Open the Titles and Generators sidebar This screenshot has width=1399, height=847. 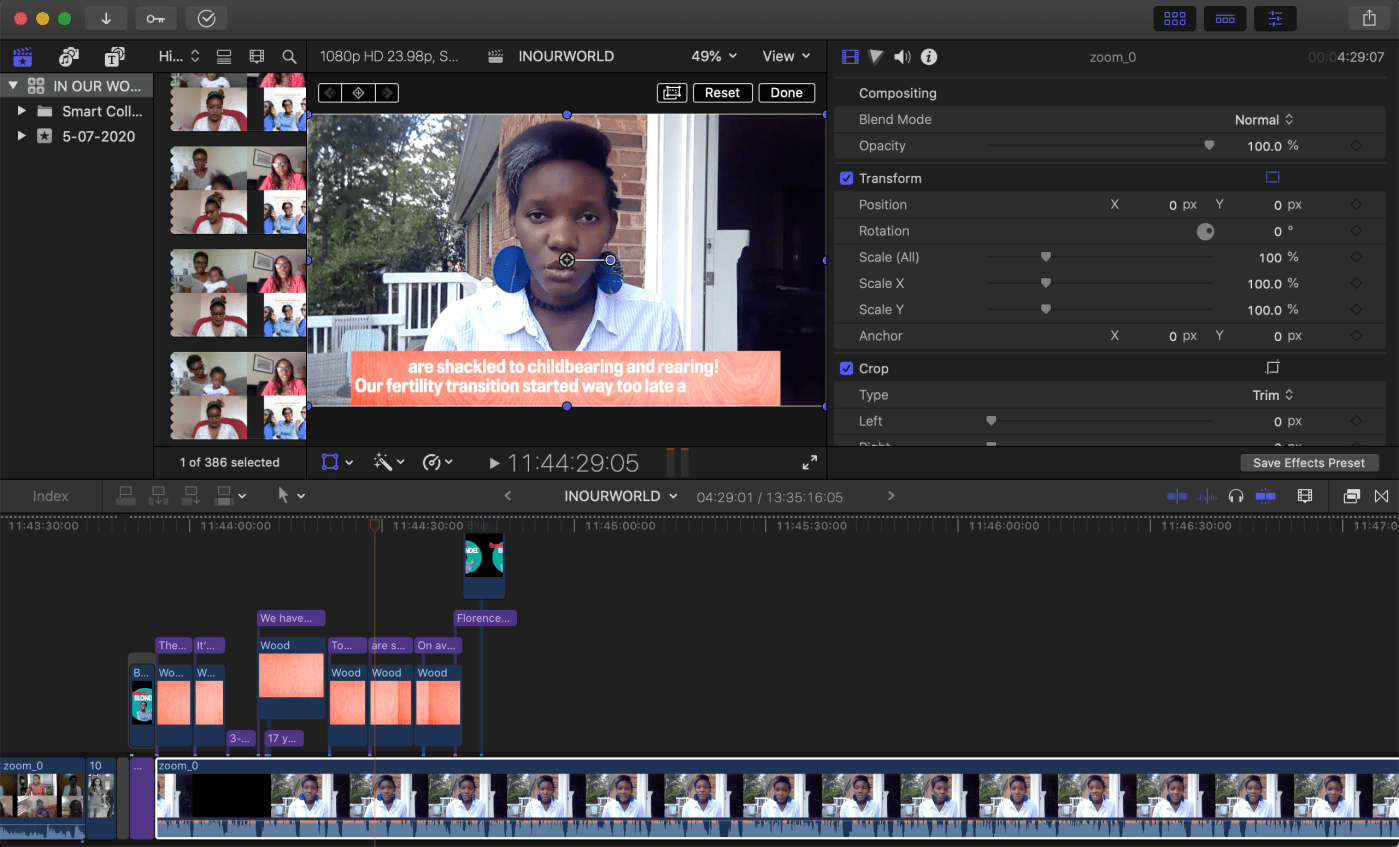tap(115, 57)
